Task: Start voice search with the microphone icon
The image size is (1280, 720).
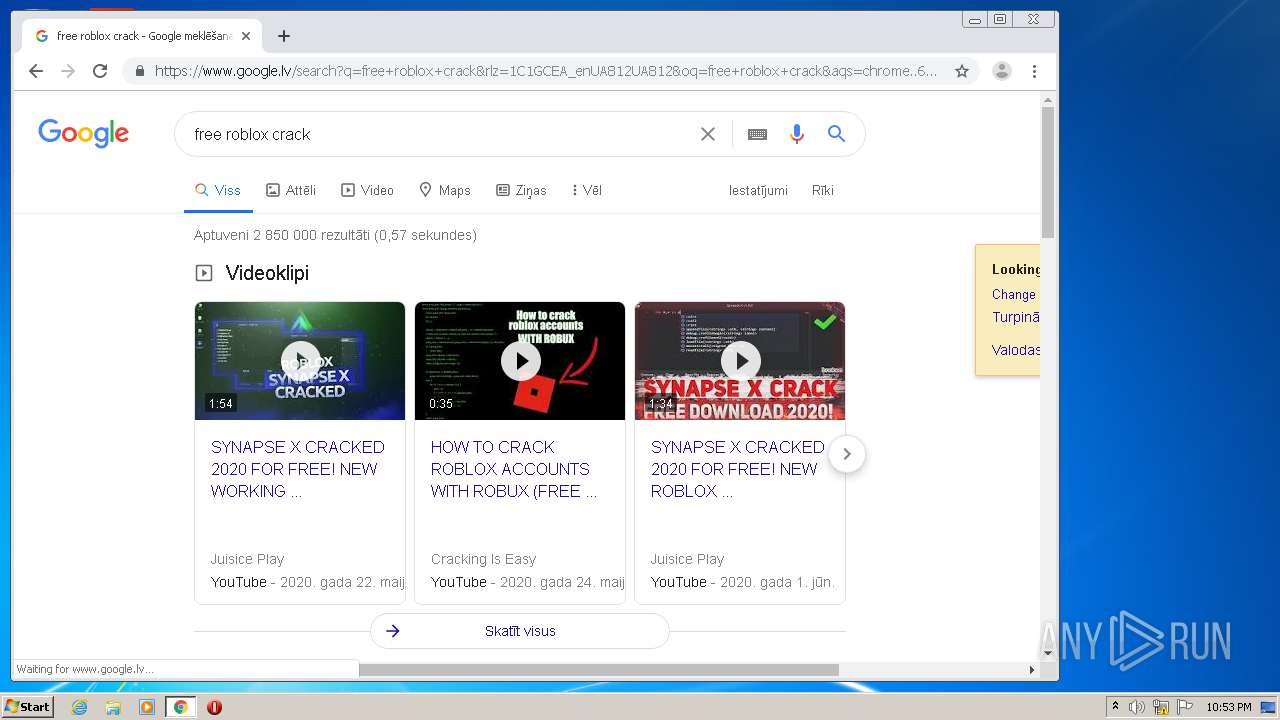Action: [x=797, y=134]
